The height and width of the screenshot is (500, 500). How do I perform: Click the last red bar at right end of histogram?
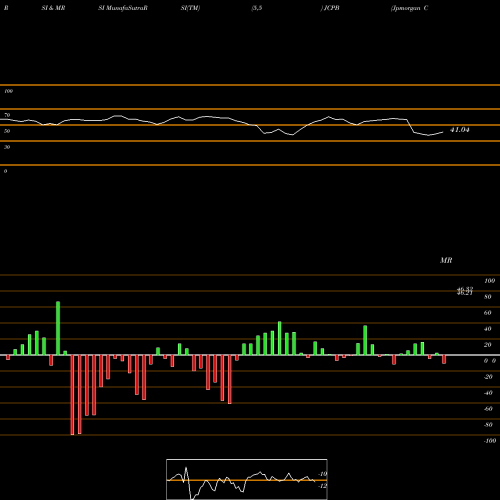(x=444, y=359)
